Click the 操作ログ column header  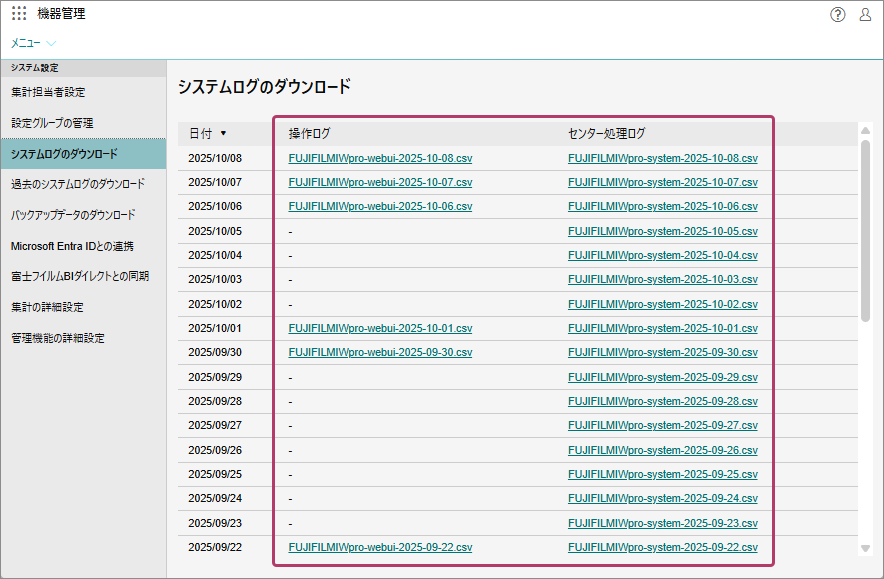[309, 134]
